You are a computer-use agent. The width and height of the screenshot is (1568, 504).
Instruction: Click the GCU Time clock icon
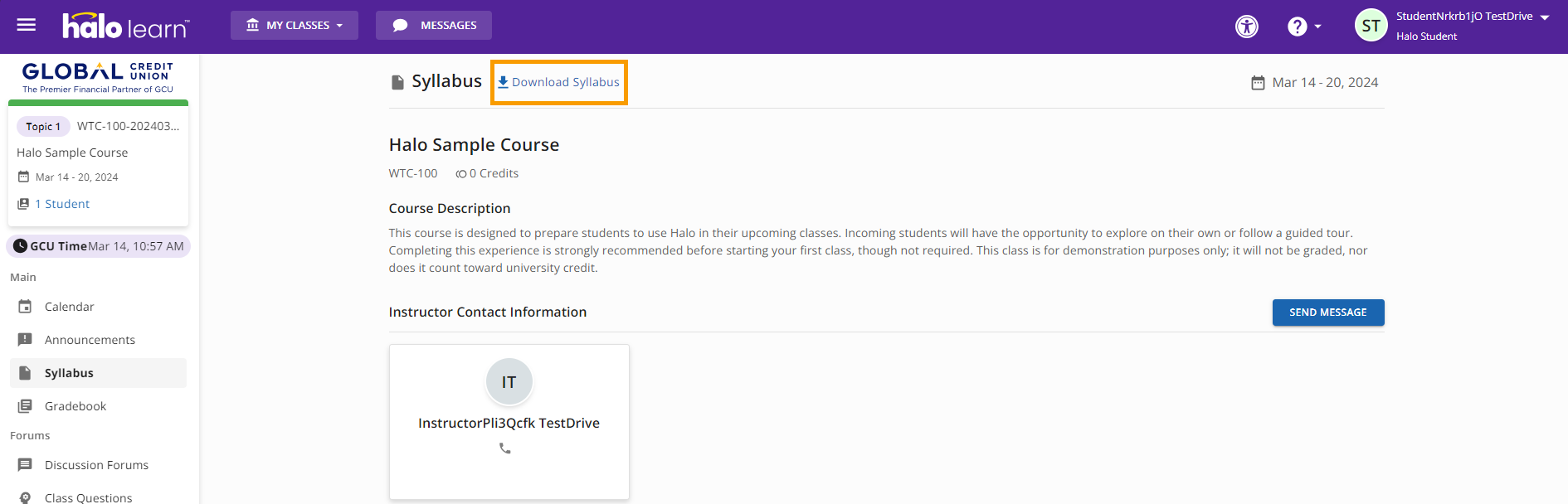[21, 246]
